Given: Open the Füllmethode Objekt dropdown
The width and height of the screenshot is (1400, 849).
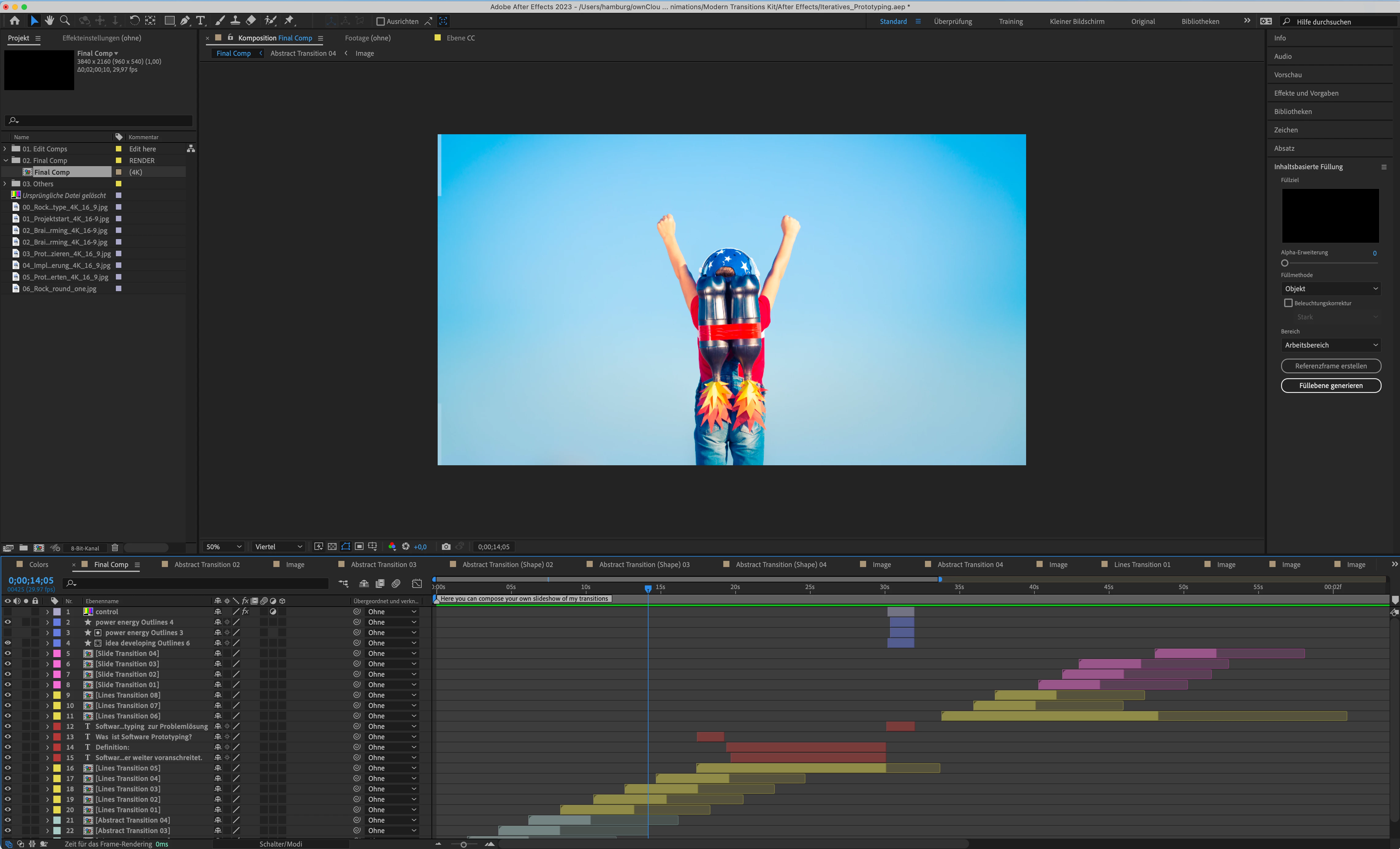Looking at the screenshot, I should pyautogui.click(x=1331, y=289).
